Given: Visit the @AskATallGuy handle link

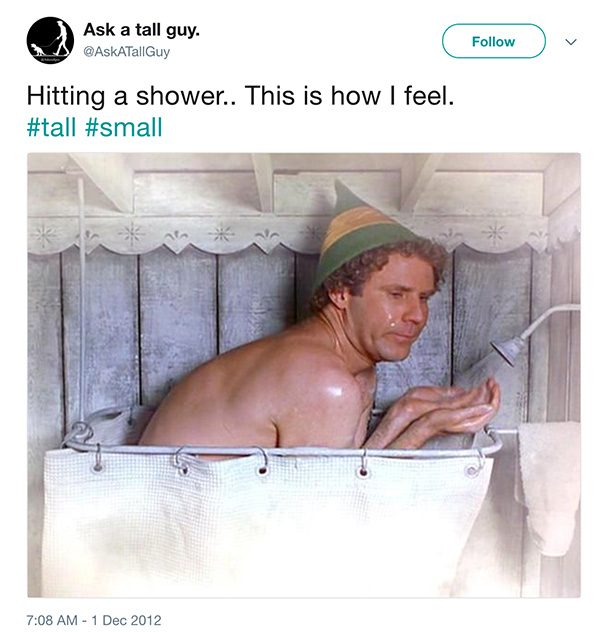Looking at the screenshot, I should click(x=127, y=52).
